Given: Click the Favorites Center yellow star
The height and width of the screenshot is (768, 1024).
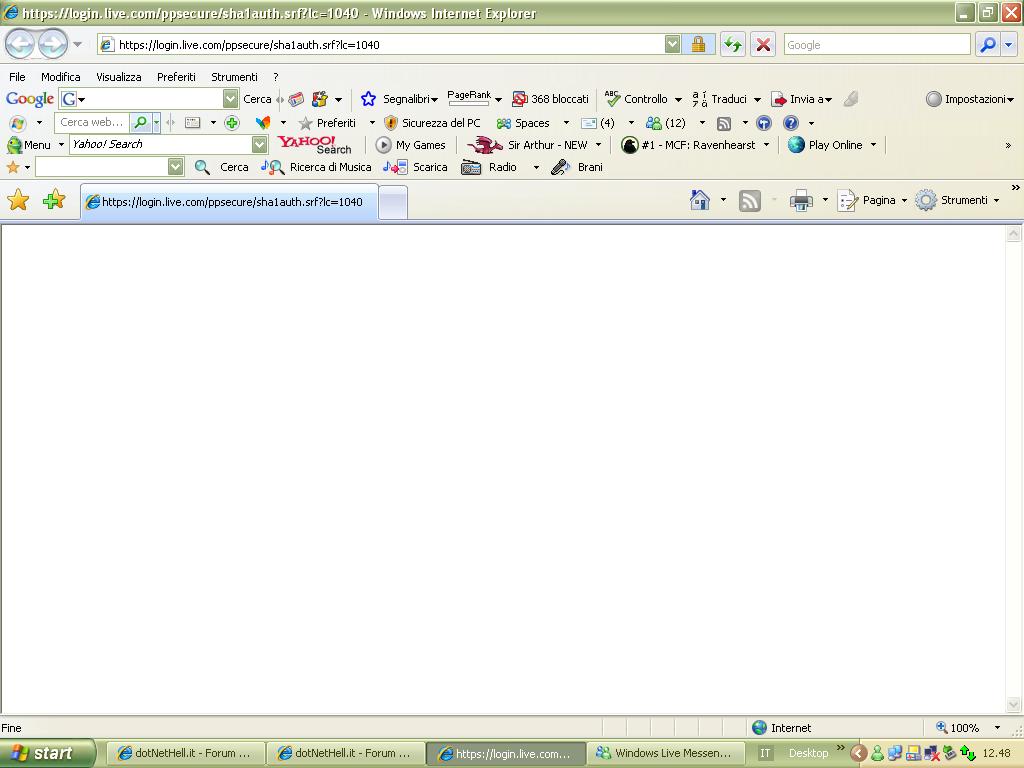Looking at the screenshot, I should 18,200.
